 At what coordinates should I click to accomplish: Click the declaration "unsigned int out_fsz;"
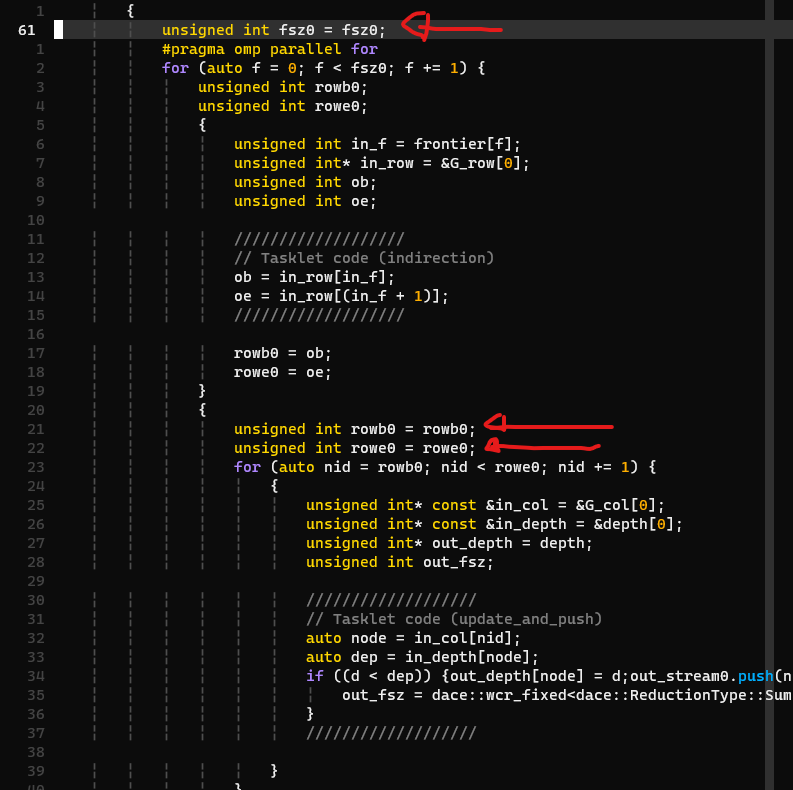coord(400,562)
